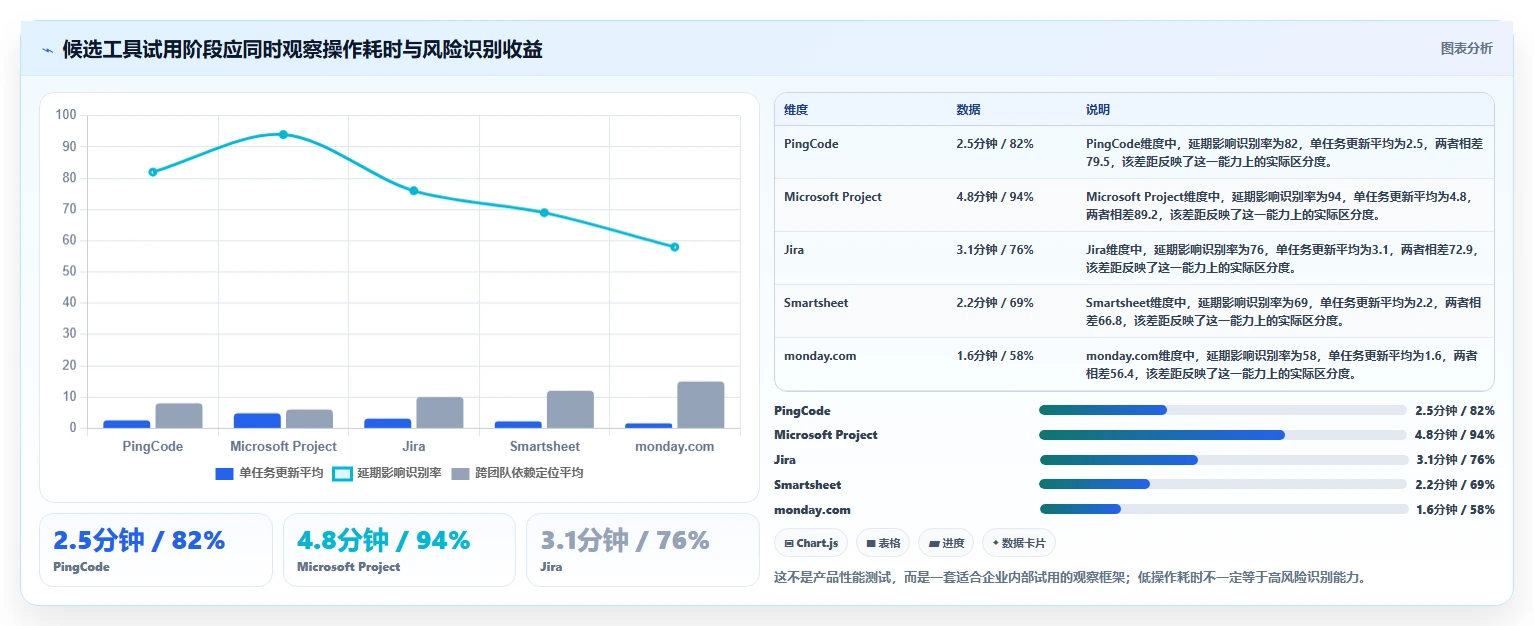Click the Microsoft Project progress bar
This screenshot has height=626, width=1534.
[1222, 435]
